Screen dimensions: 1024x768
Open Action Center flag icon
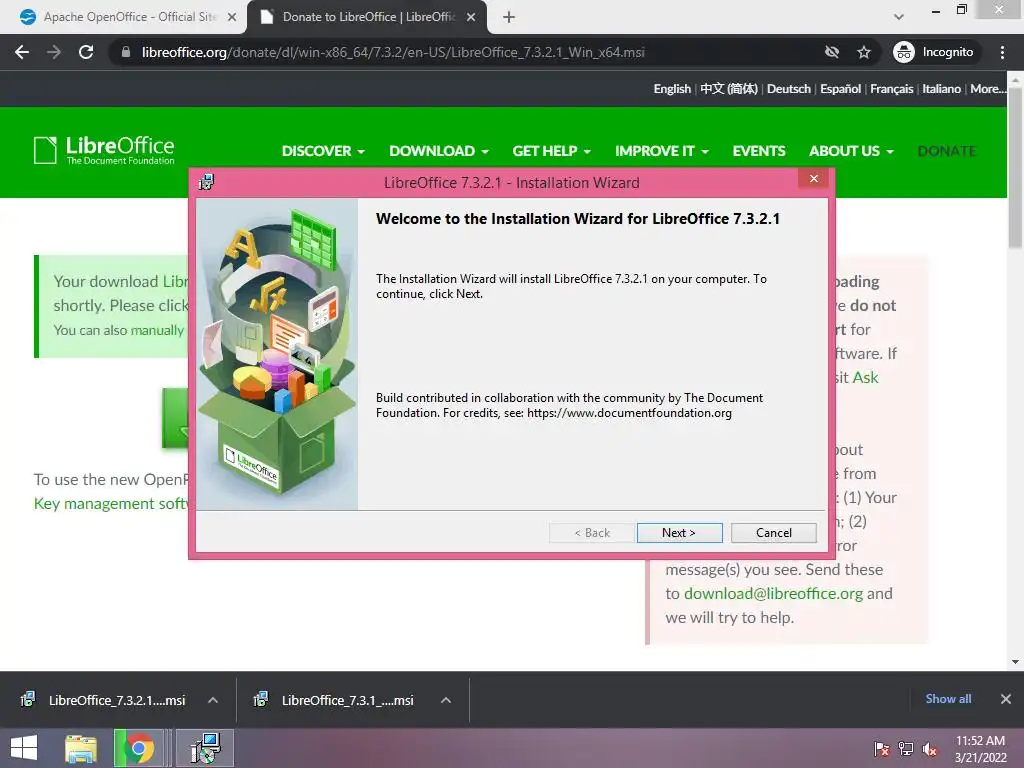[882, 749]
